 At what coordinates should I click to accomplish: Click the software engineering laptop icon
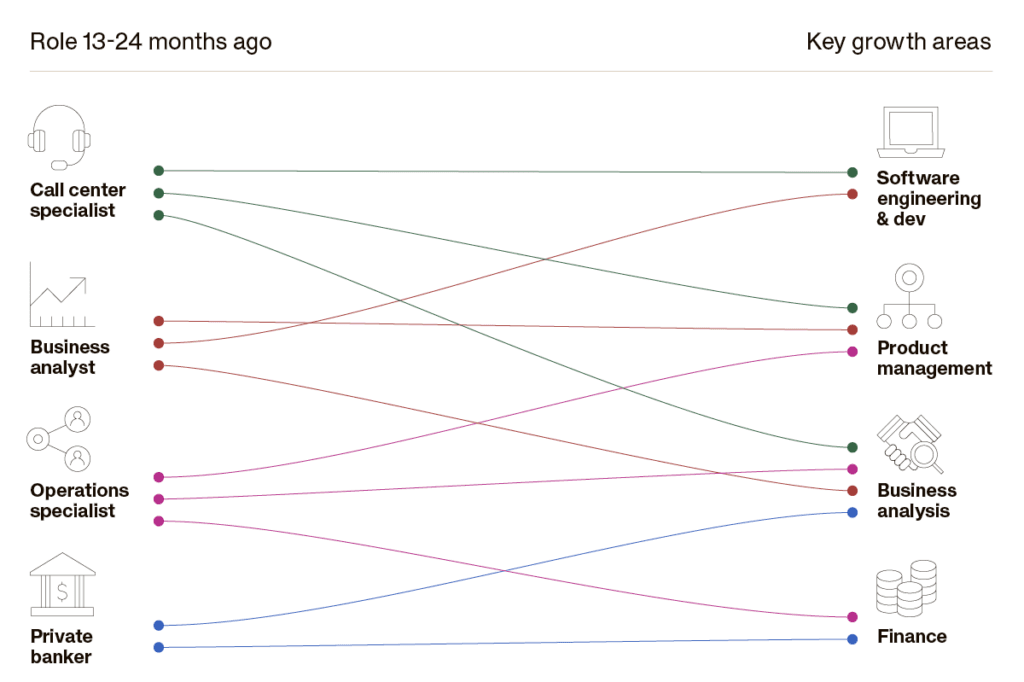pos(911,133)
